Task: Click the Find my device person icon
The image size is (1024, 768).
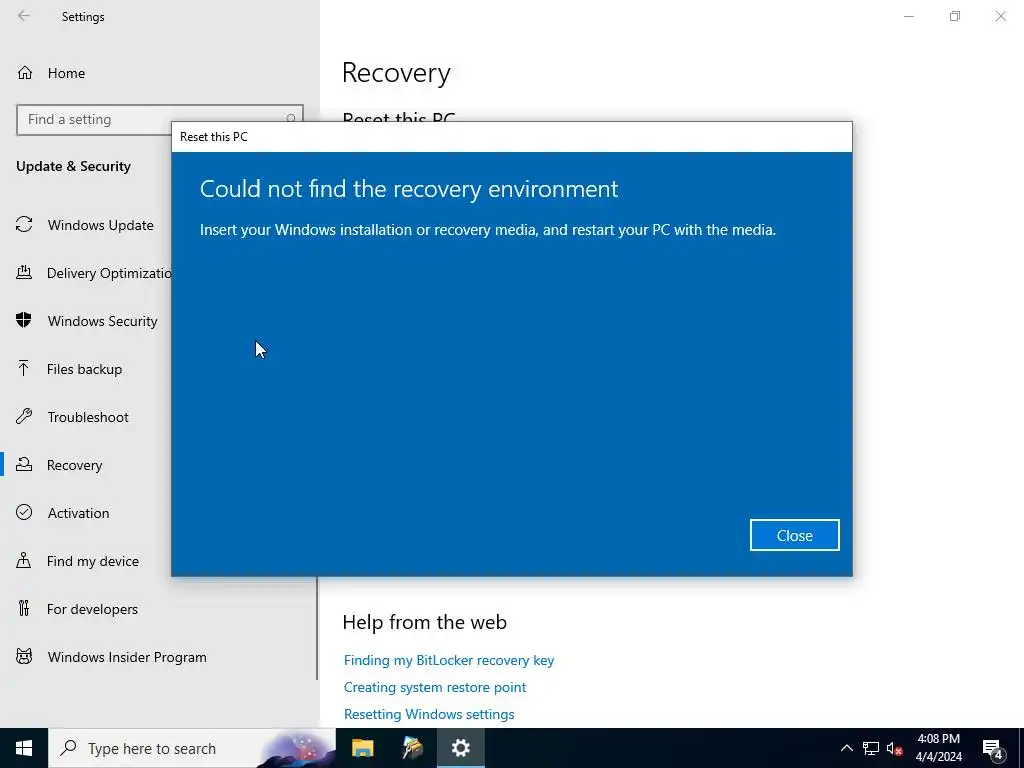Action: tap(24, 560)
